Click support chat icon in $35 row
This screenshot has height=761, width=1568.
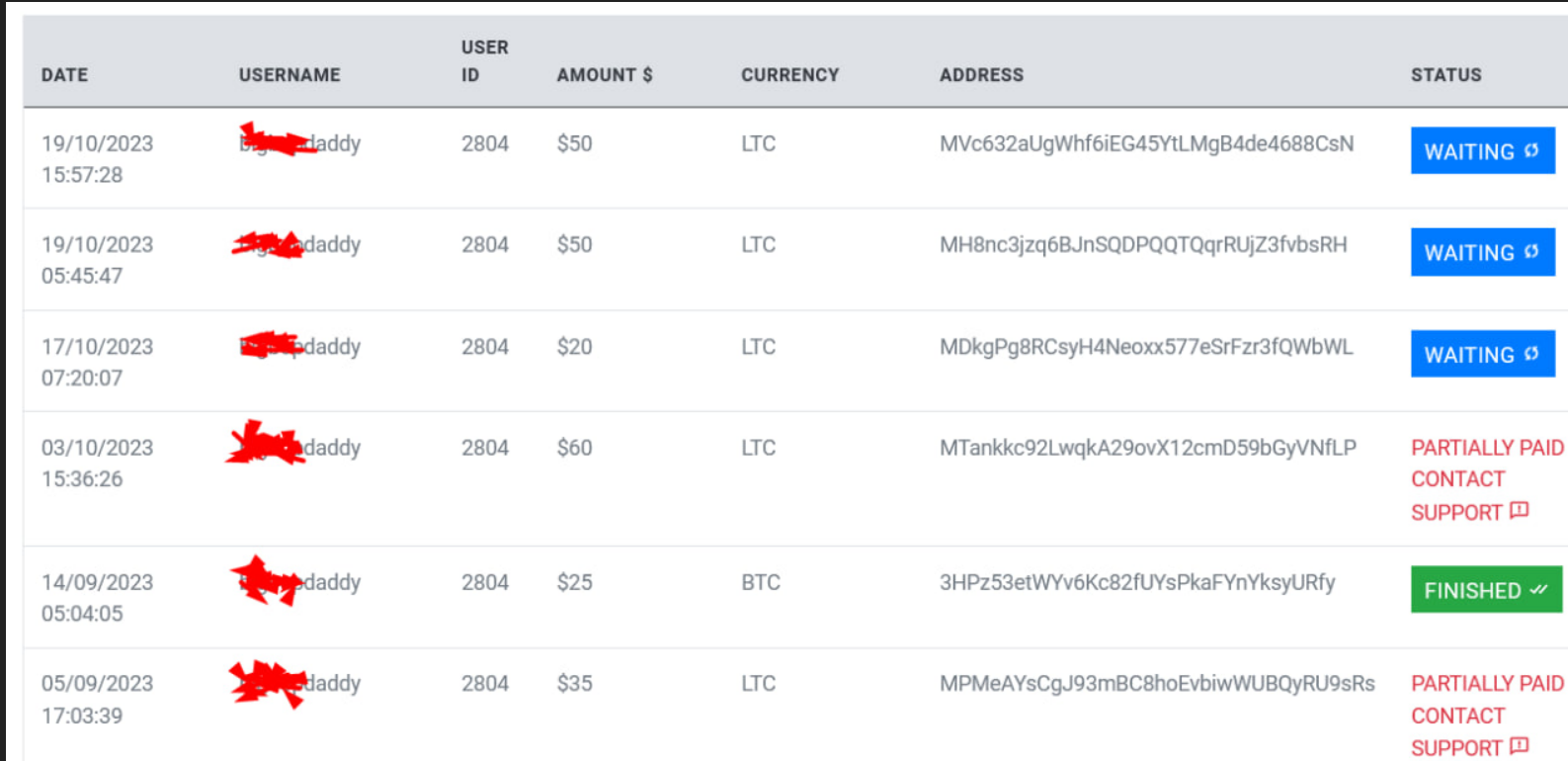coord(1520,746)
